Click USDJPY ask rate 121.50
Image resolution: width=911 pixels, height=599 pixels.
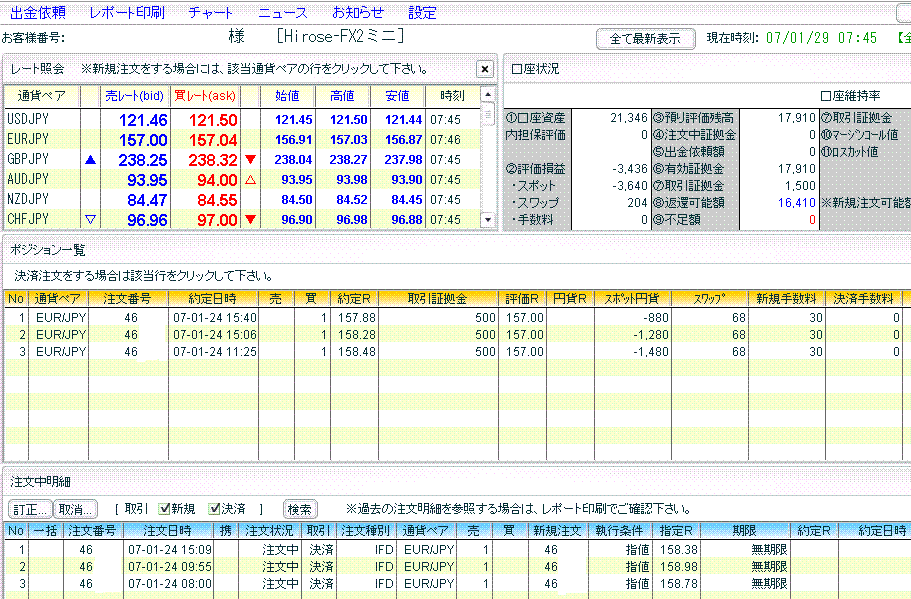point(213,120)
